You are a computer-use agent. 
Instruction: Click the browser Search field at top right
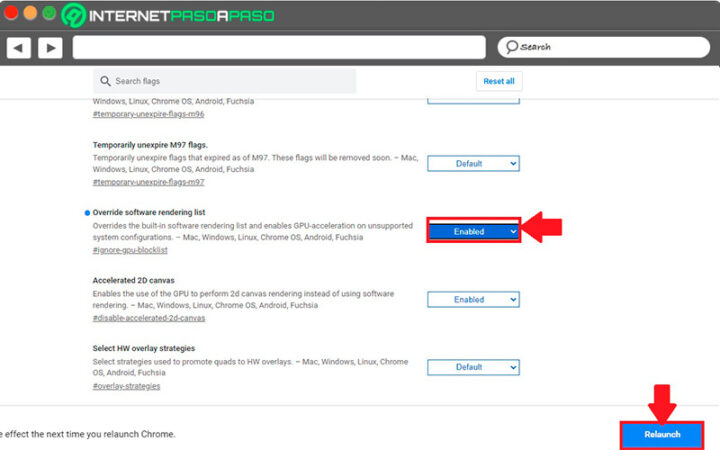click(x=603, y=47)
